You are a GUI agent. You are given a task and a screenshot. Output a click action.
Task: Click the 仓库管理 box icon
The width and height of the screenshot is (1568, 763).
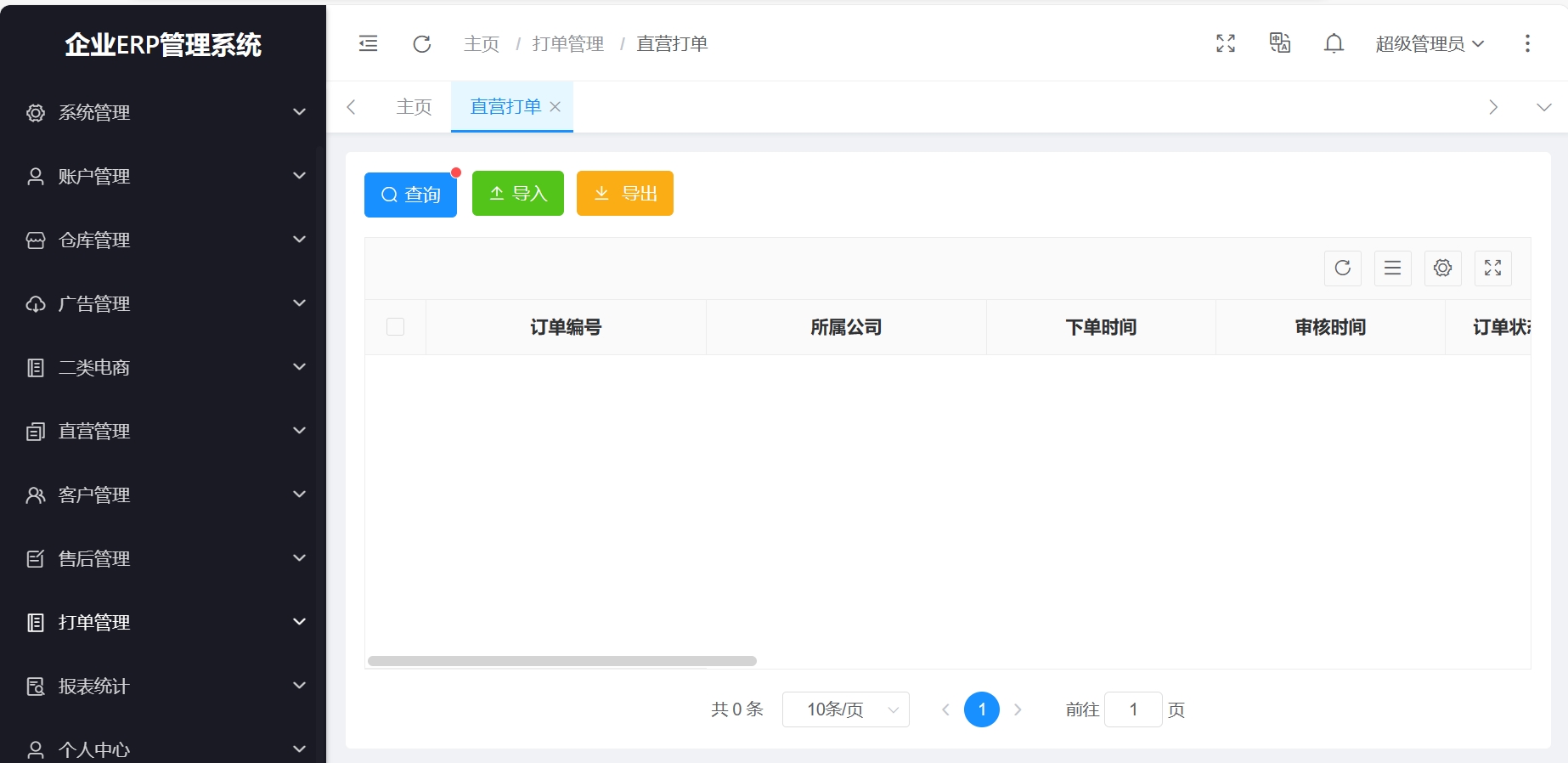(36, 240)
